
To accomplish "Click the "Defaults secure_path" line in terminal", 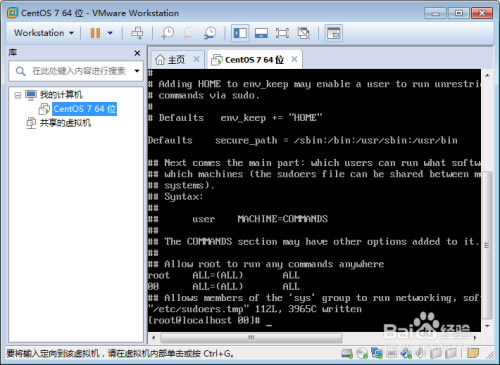I will [x=303, y=140].
